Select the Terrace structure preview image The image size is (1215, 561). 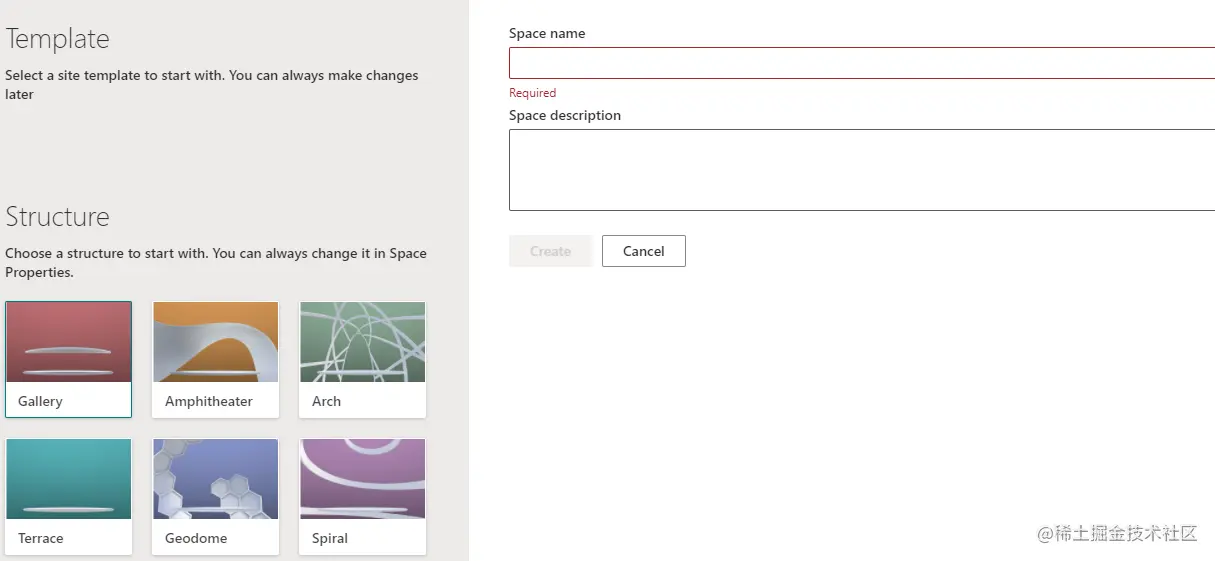coord(68,479)
